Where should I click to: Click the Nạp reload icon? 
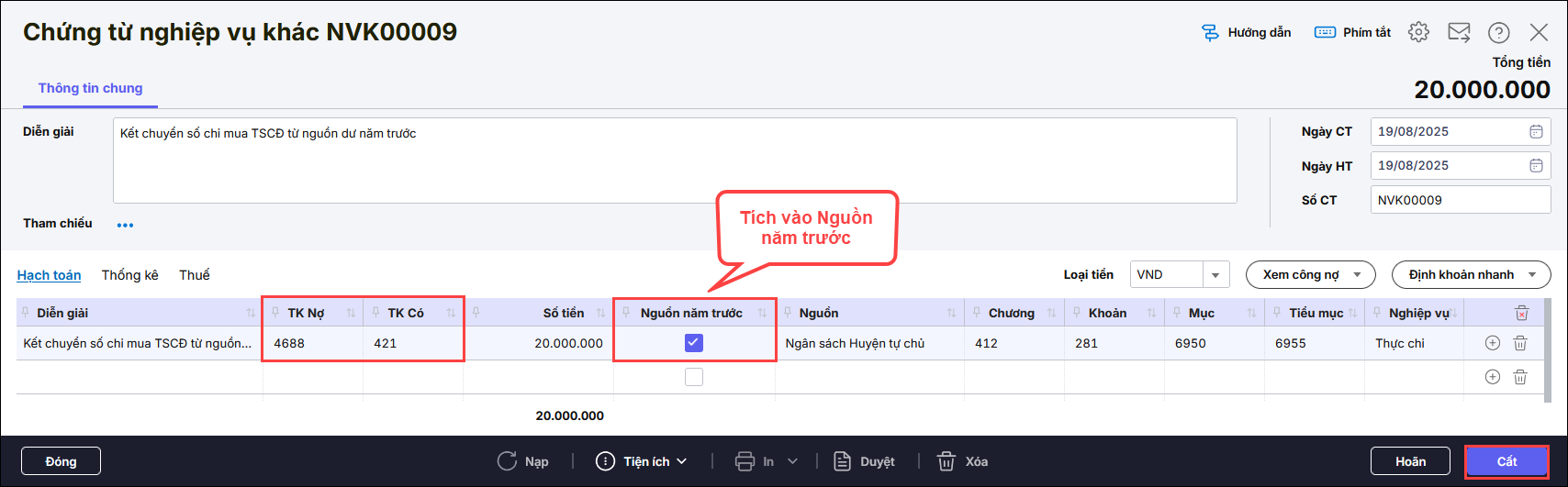pos(507,461)
